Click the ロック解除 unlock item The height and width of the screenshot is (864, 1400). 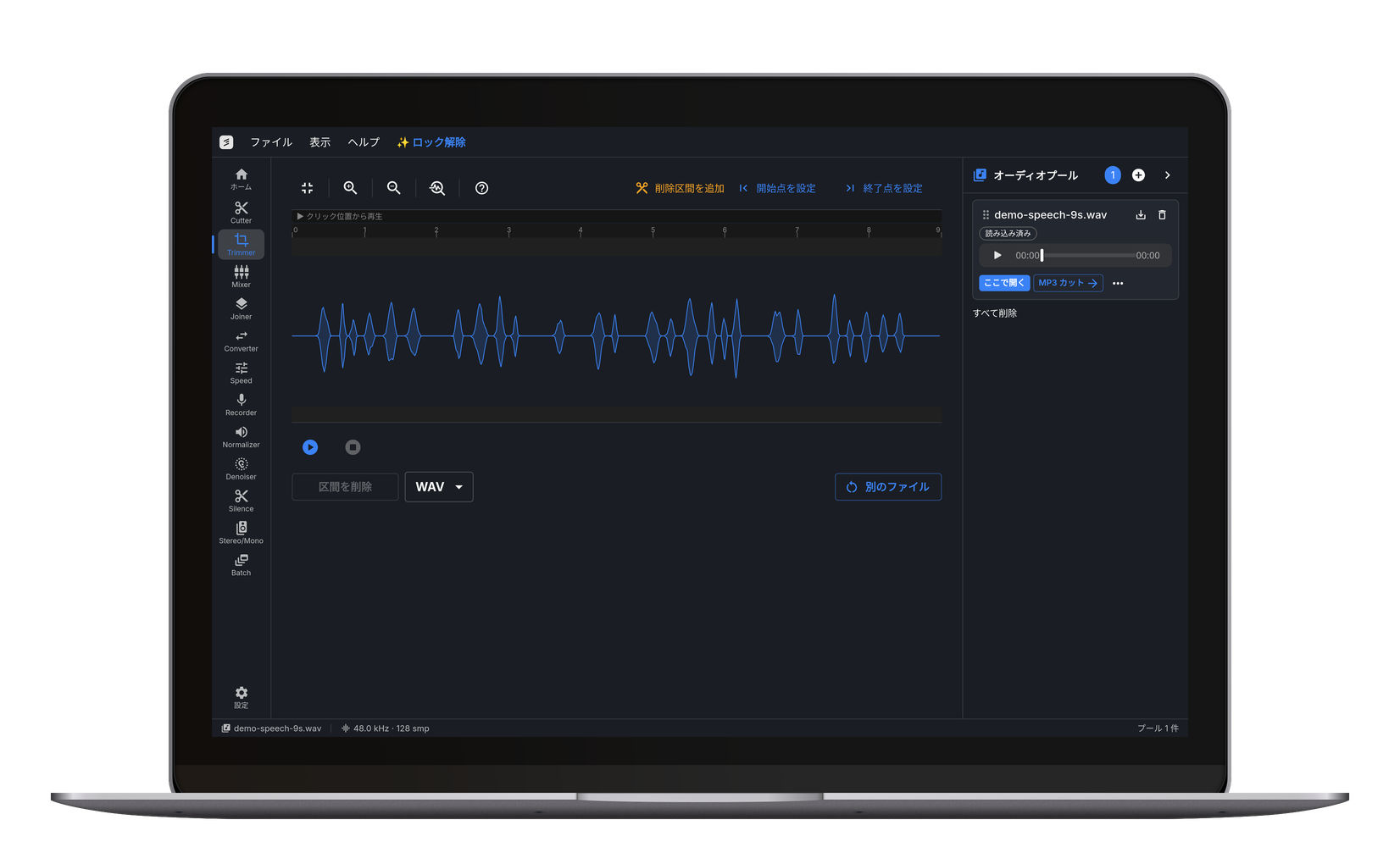(431, 142)
